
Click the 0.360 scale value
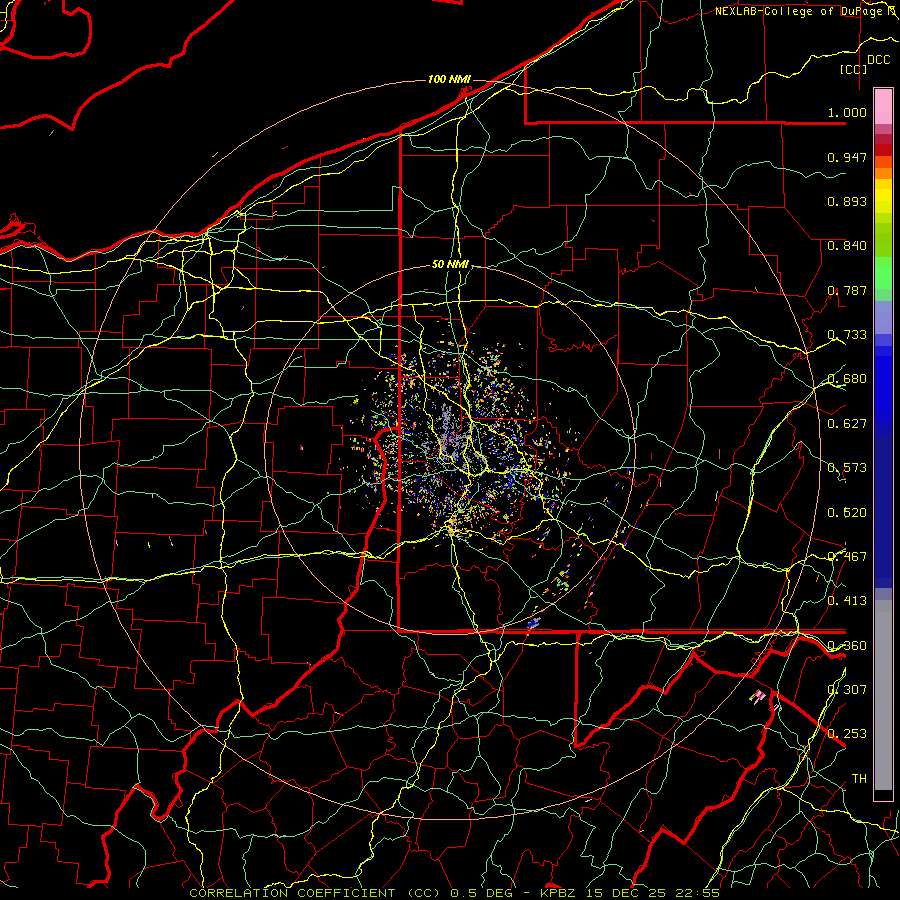[x=847, y=646]
